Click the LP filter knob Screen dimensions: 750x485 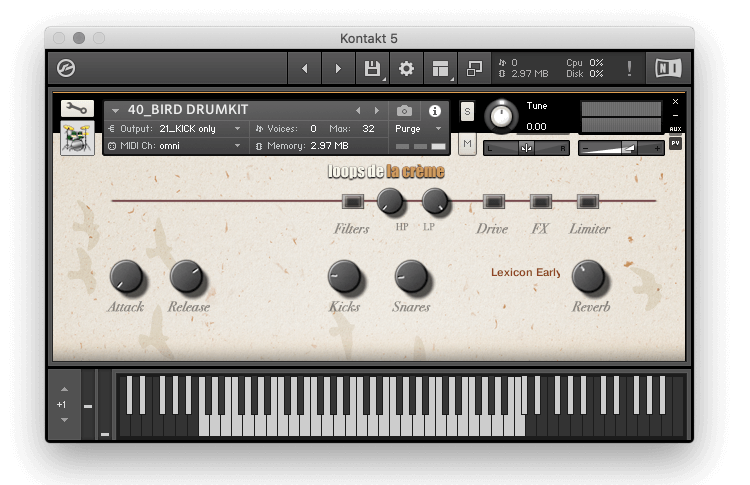[x=435, y=200]
